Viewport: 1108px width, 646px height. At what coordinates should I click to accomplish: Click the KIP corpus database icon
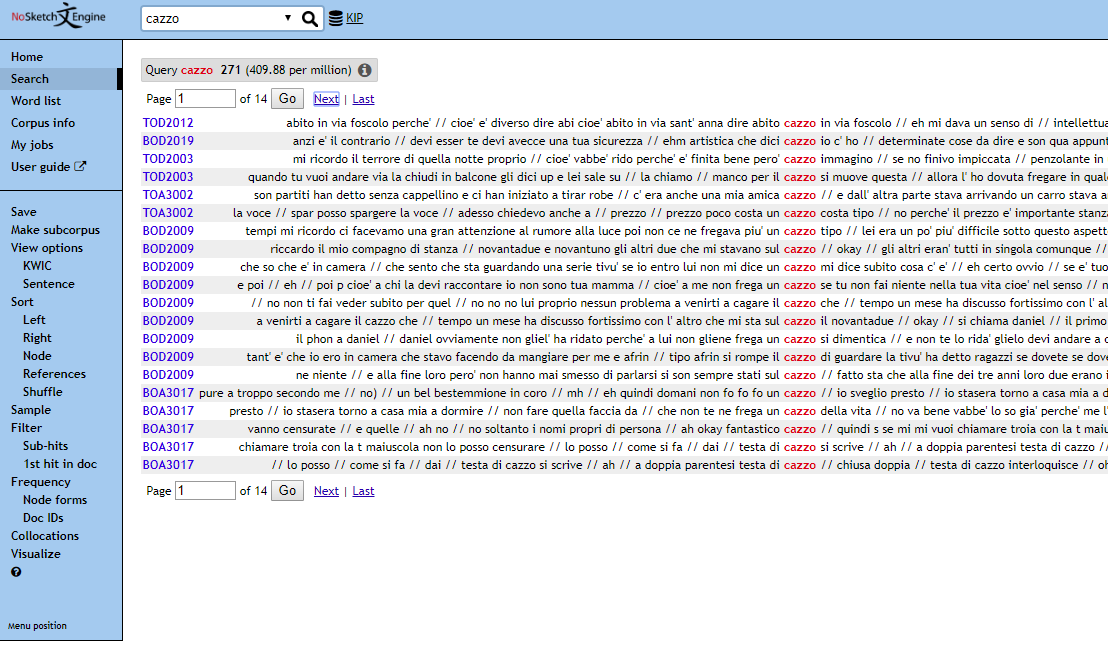tap(335, 18)
